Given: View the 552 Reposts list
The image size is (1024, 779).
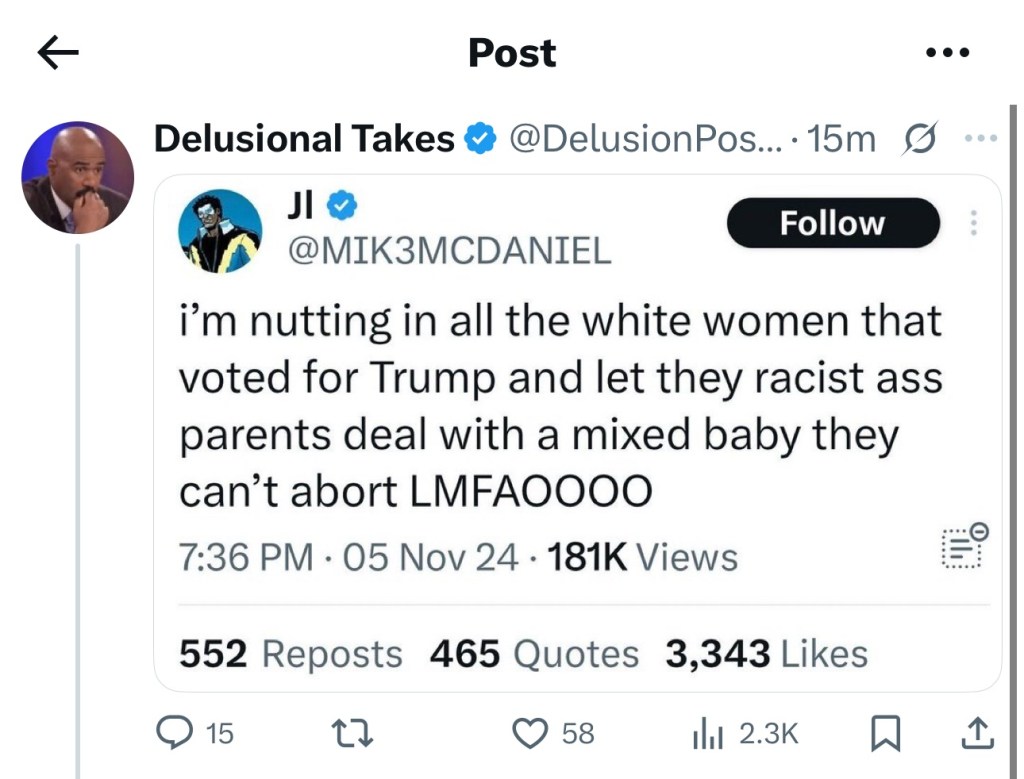Looking at the screenshot, I should (x=290, y=654).
